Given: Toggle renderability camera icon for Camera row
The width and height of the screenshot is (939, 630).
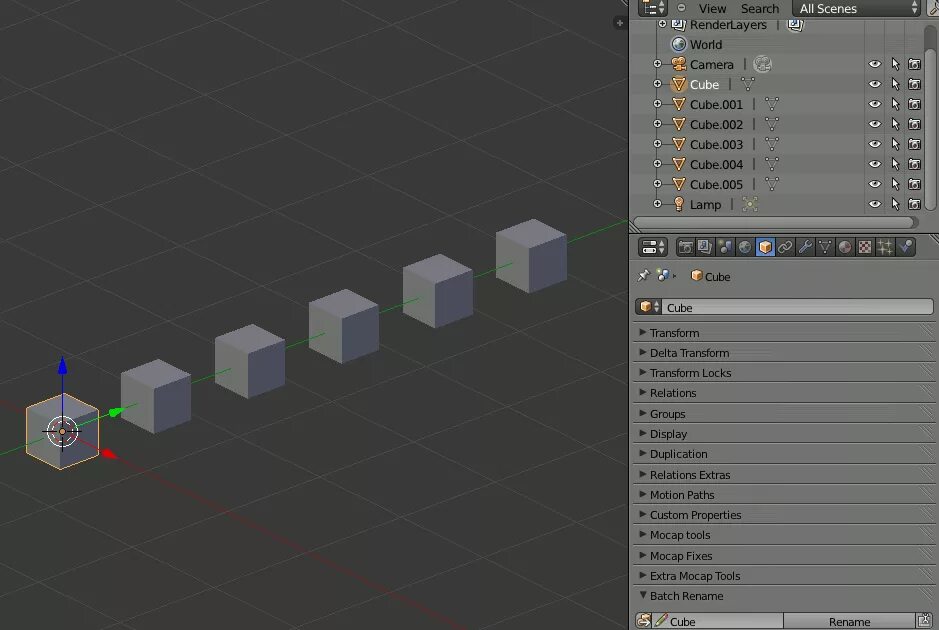Looking at the screenshot, I should pos(914,64).
